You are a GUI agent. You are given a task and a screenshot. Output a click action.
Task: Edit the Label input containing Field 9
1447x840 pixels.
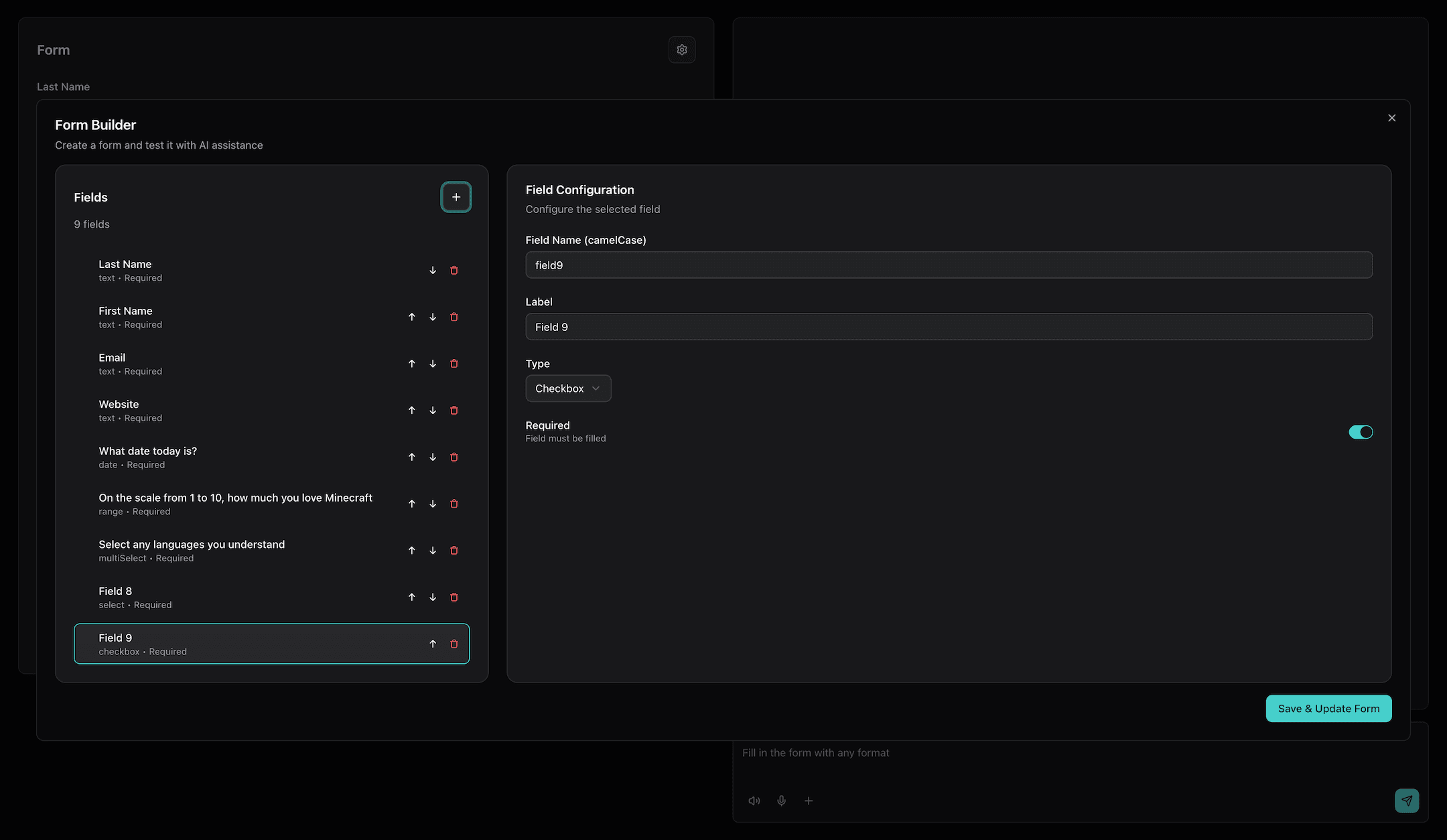(948, 327)
